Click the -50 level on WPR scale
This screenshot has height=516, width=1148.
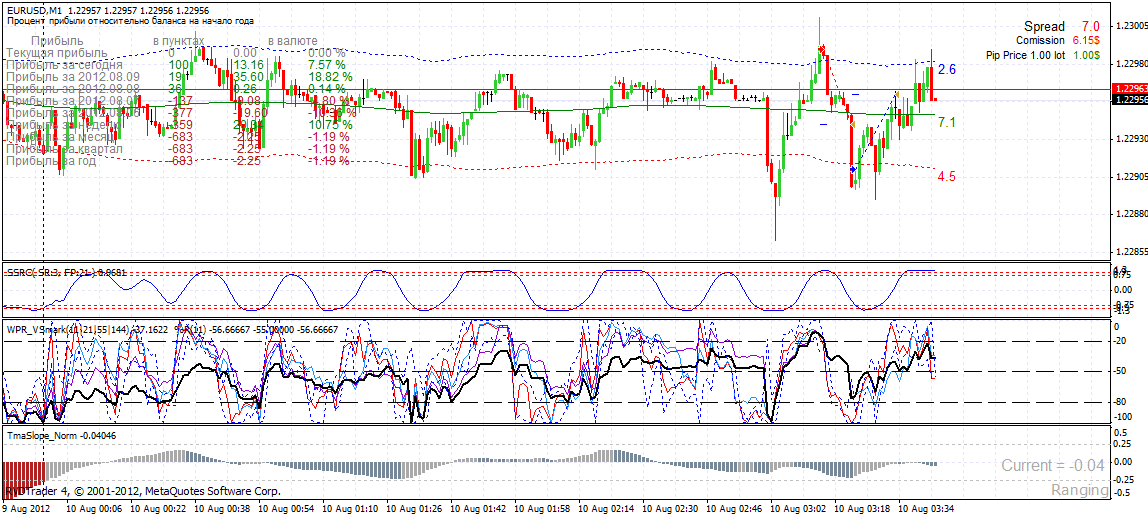pyautogui.click(x=1122, y=372)
